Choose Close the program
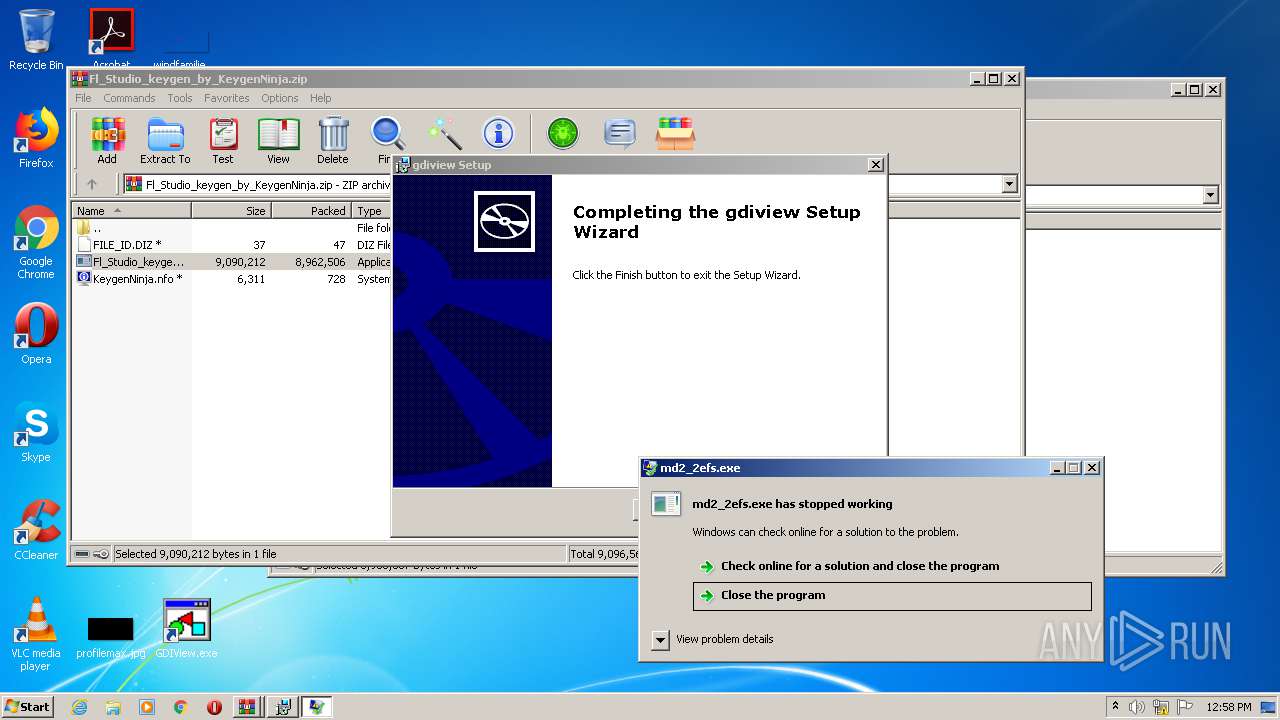The width and height of the screenshot is (1280, 720). 892,596
